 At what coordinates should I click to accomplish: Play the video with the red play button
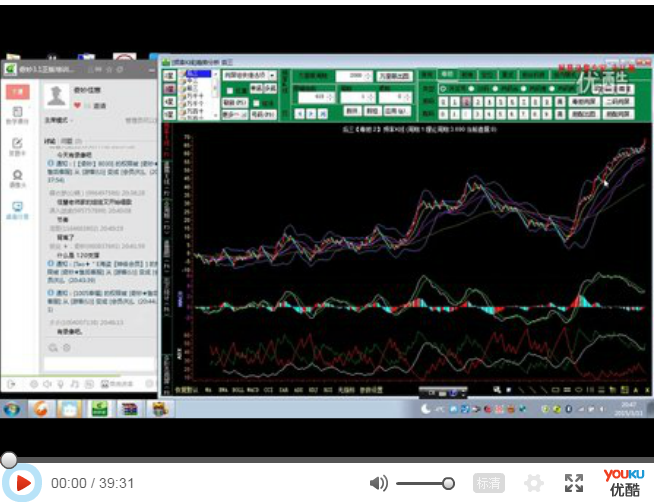[23, 484]
